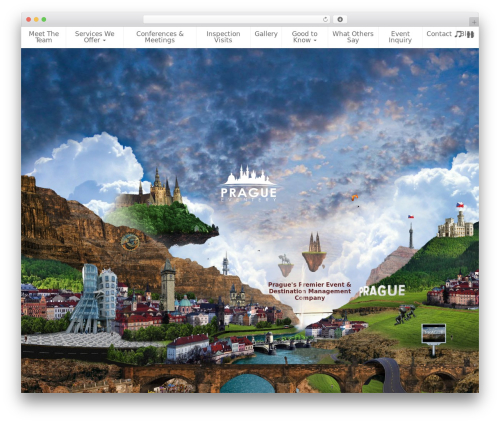Screen dimensions: 500x423
Task: Click the Dancing House building
Action: coord(93,299)
